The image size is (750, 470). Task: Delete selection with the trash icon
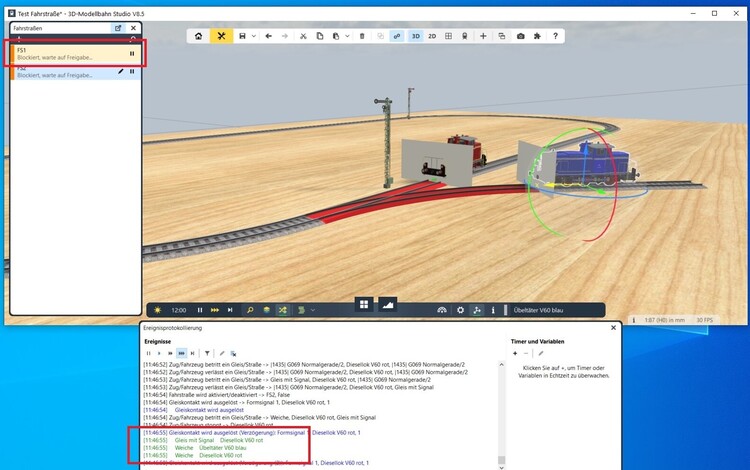click(x=361, y=36)
